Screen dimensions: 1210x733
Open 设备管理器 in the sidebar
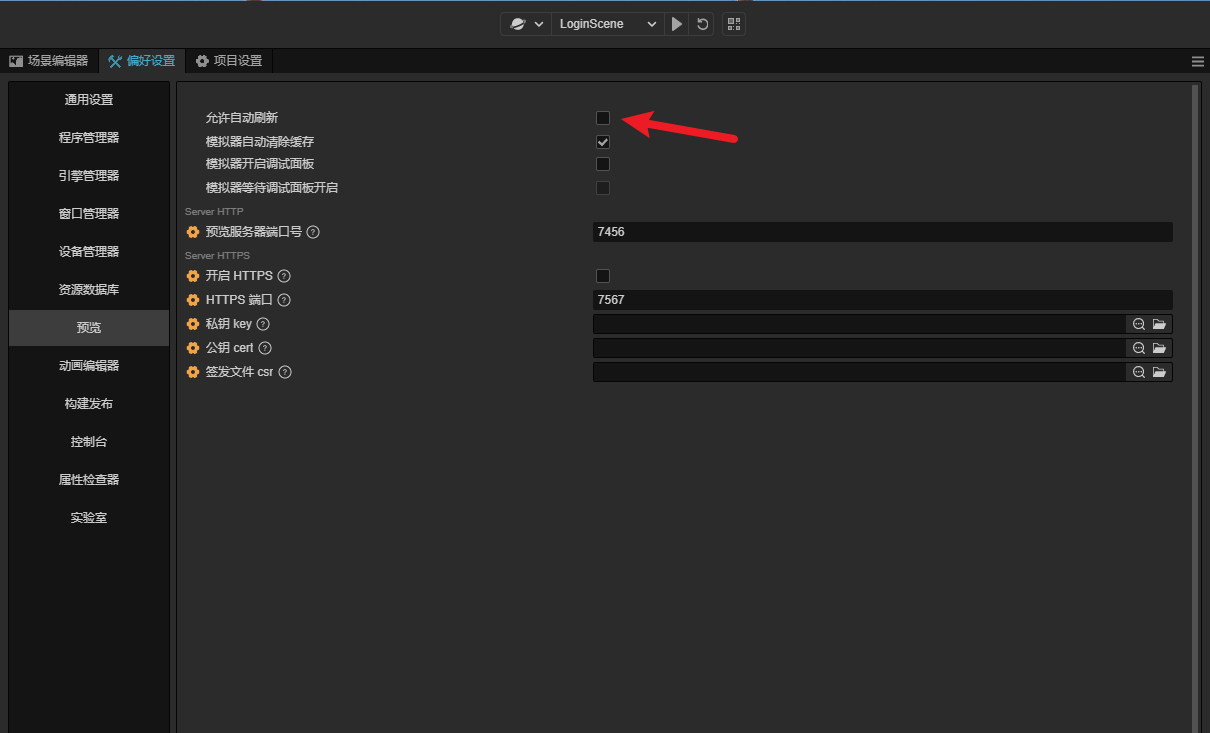tap(89, 252)
